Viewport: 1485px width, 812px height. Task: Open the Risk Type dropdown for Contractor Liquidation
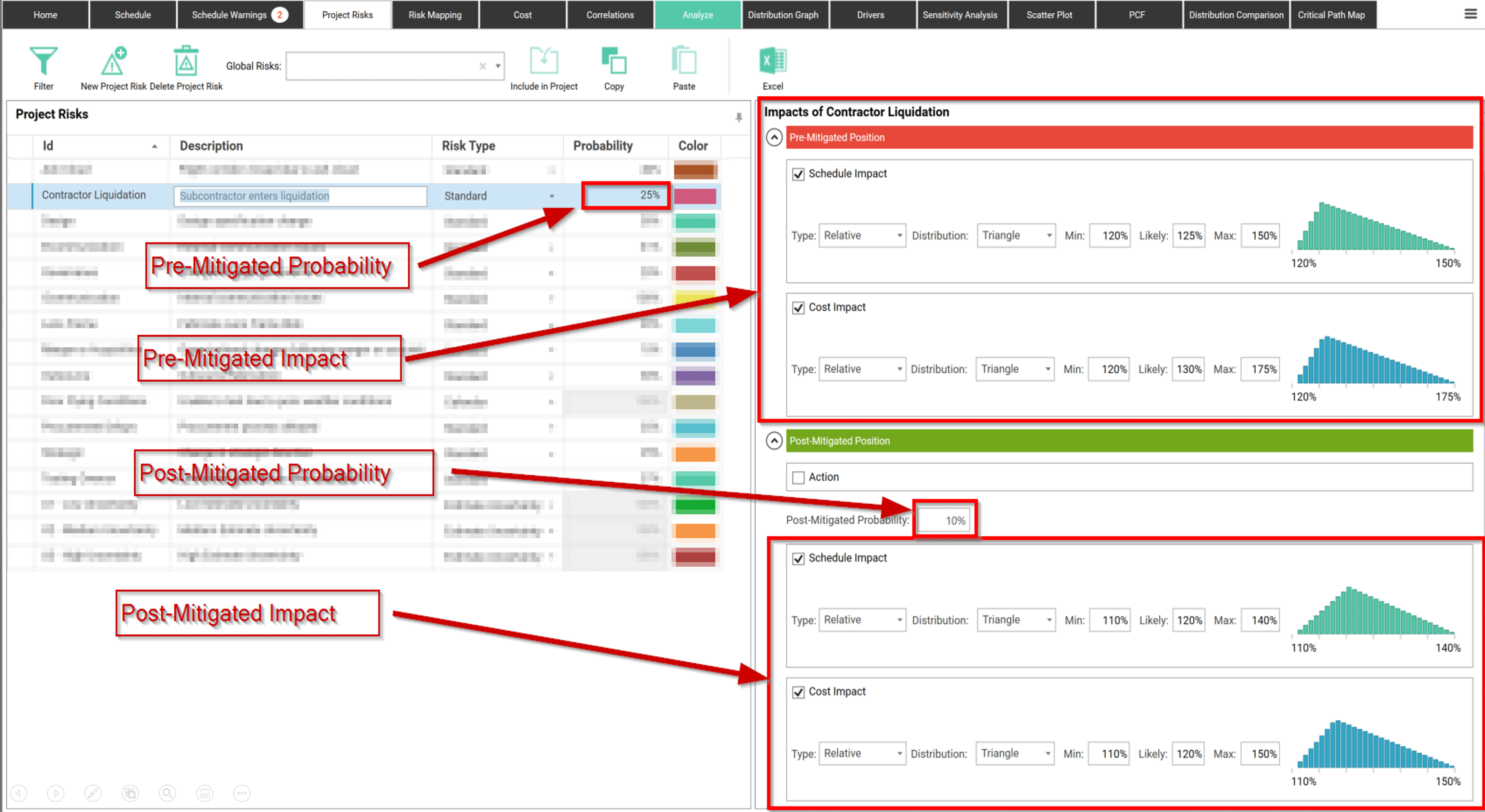pyautogui.click(x=552, y=196)
